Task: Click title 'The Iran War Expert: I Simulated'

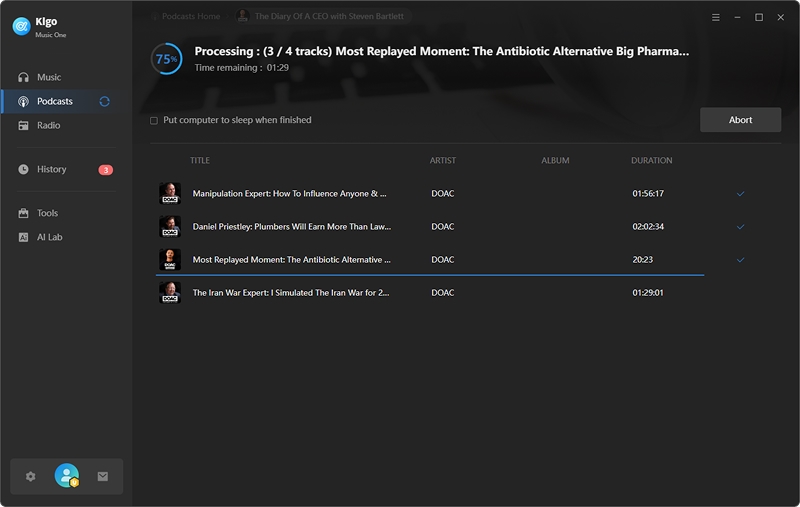Action: coord(291,293)
